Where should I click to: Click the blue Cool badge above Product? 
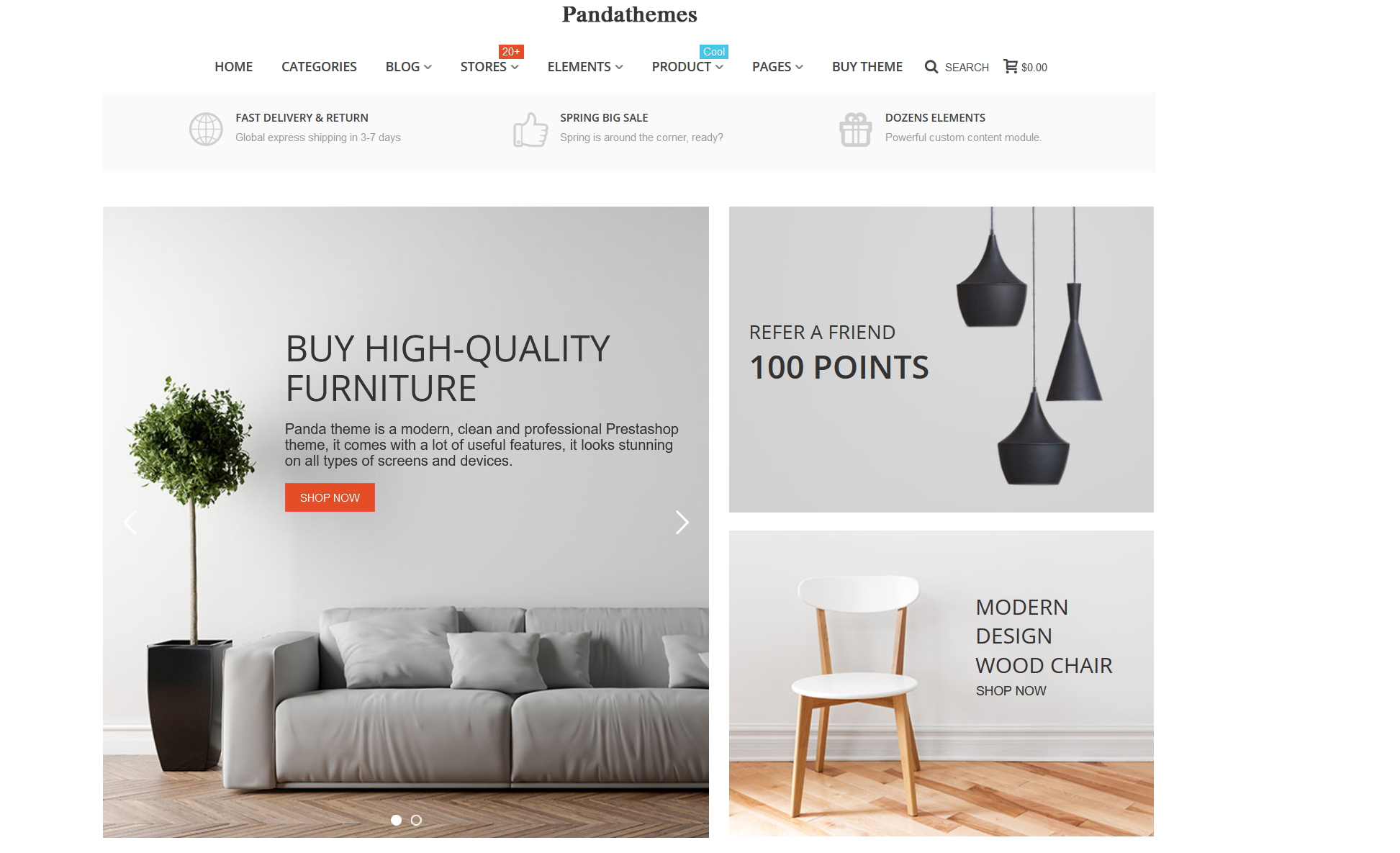tap(714, 52)
